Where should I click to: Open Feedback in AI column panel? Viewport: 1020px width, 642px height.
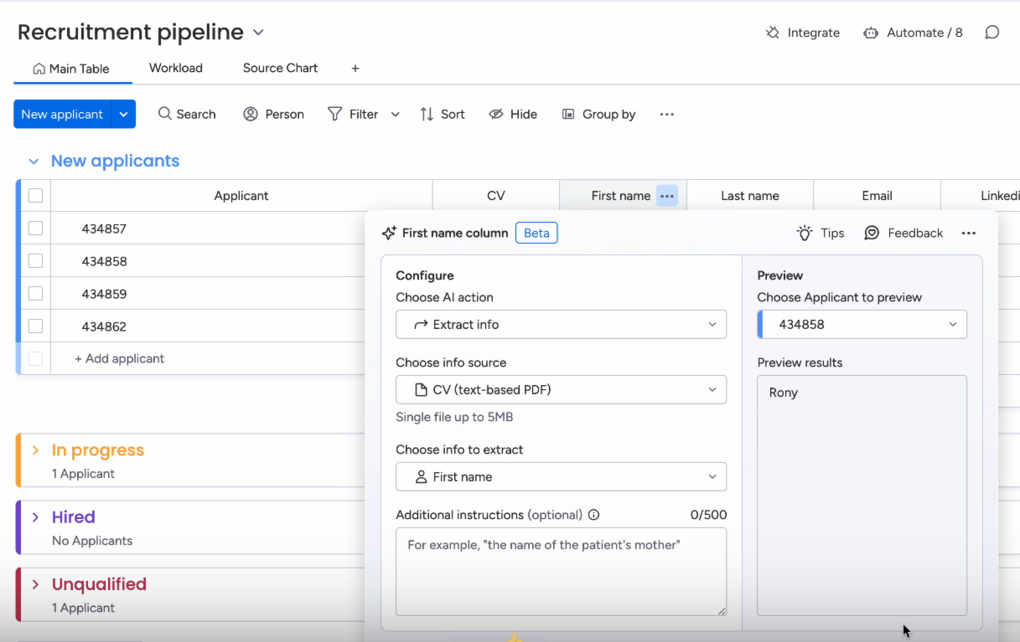pos(904,233)
